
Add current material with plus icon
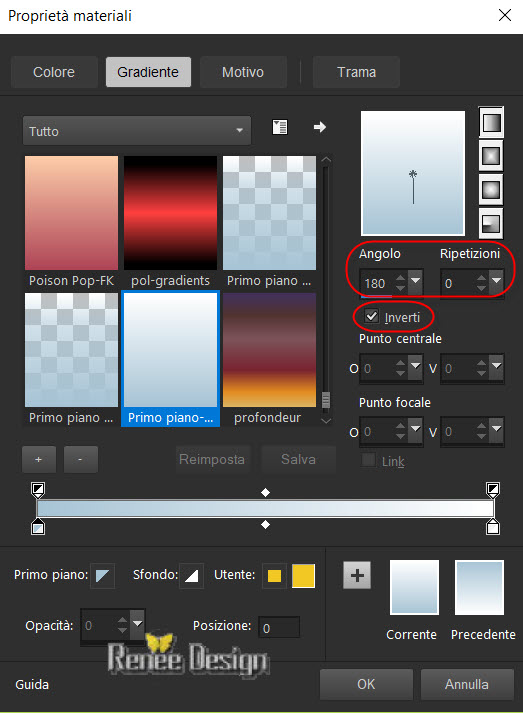pyautogui.click(x=357, y=575)
